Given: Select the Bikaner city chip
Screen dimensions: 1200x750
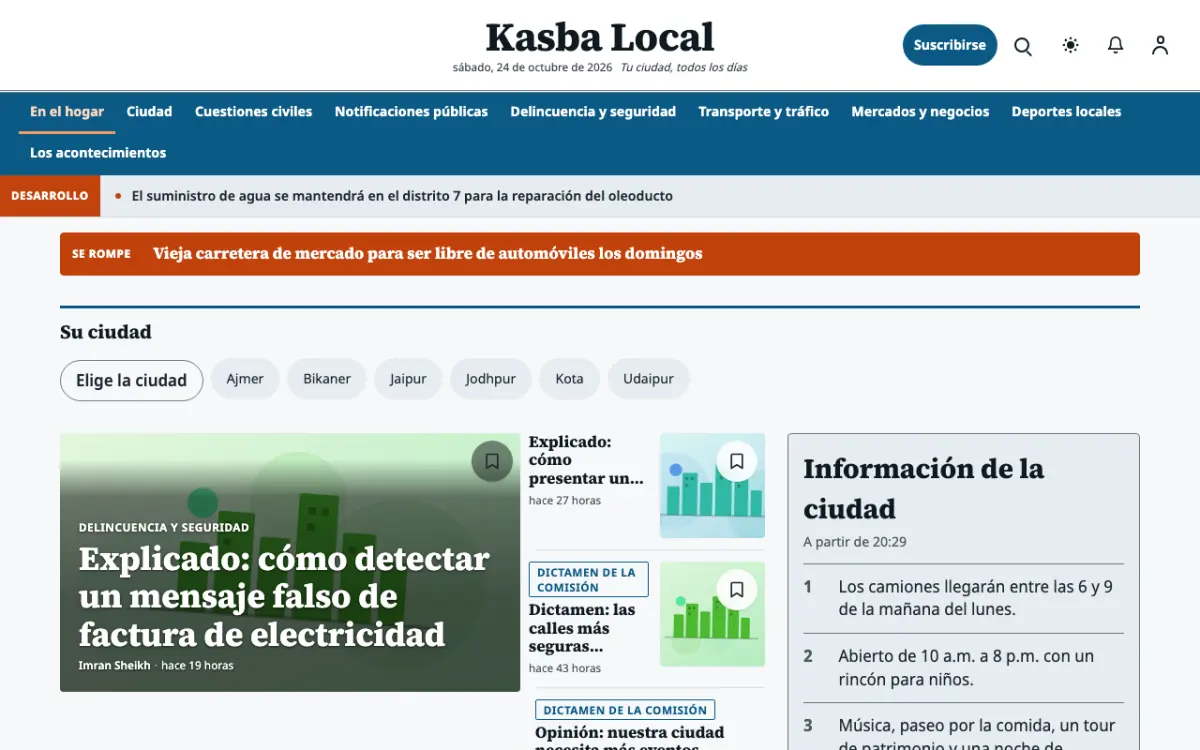Looking at the screenshot, I should (327, 379).
